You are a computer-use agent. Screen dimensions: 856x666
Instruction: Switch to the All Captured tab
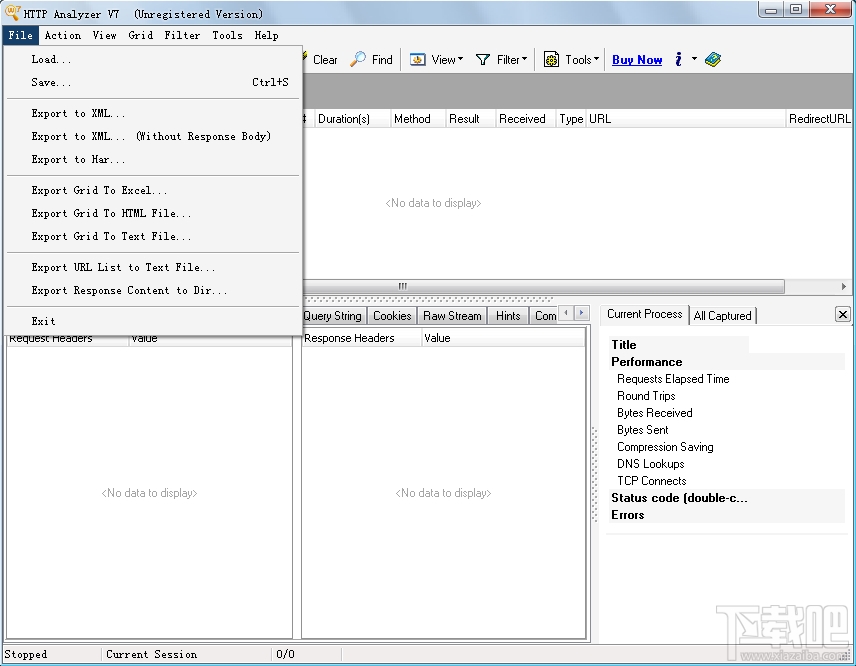723,315
